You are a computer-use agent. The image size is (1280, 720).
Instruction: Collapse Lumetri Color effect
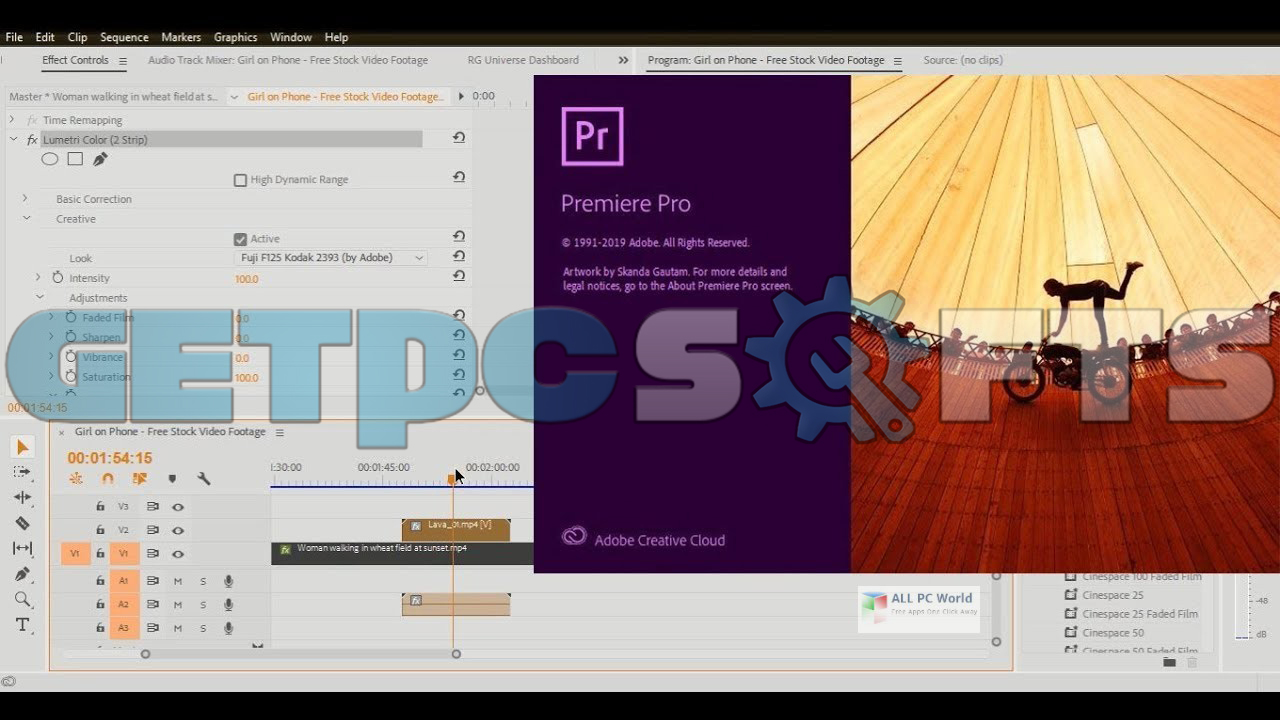point(13,139)
